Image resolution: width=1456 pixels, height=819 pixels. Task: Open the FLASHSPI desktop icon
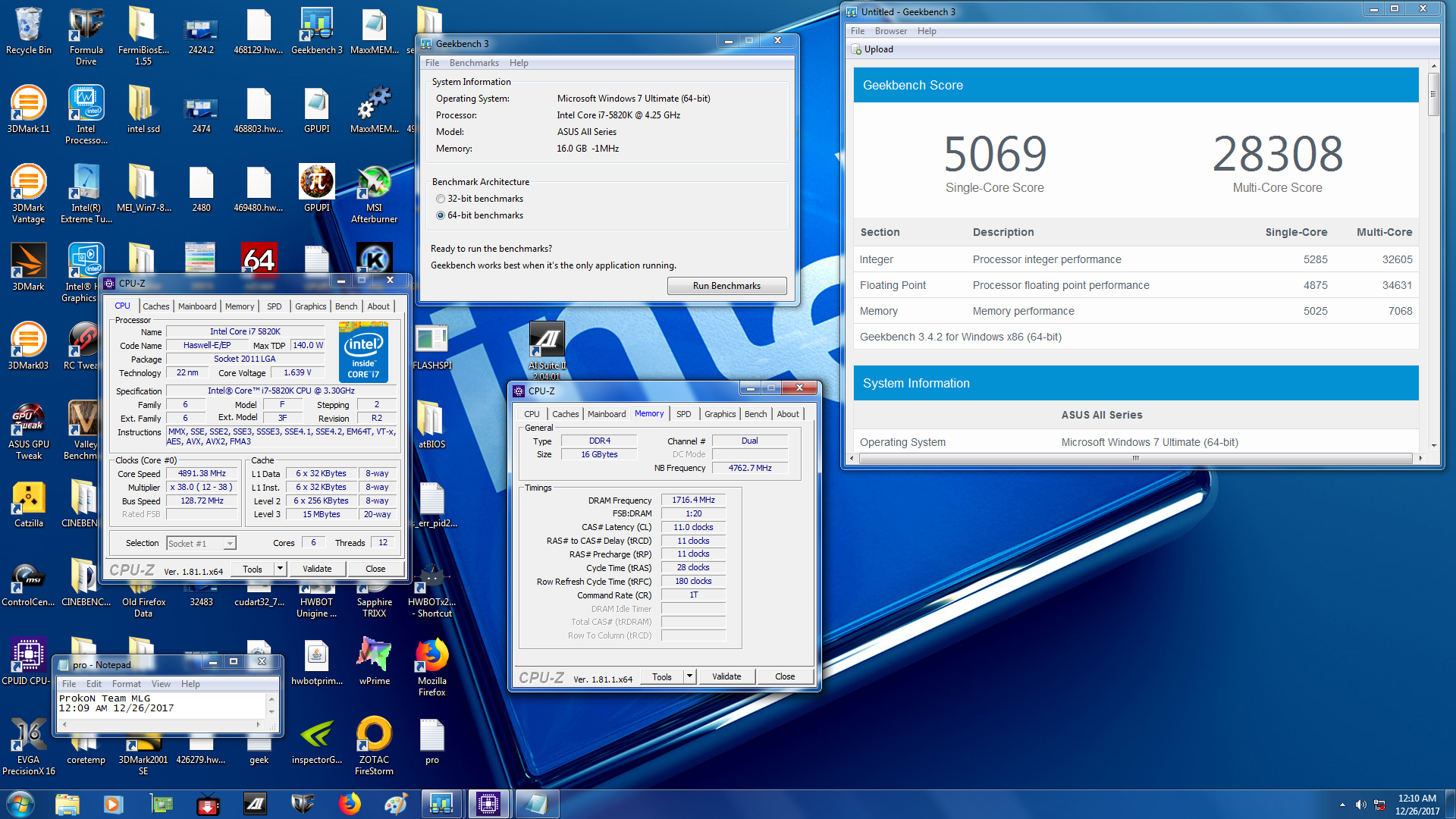coord(431,346)
